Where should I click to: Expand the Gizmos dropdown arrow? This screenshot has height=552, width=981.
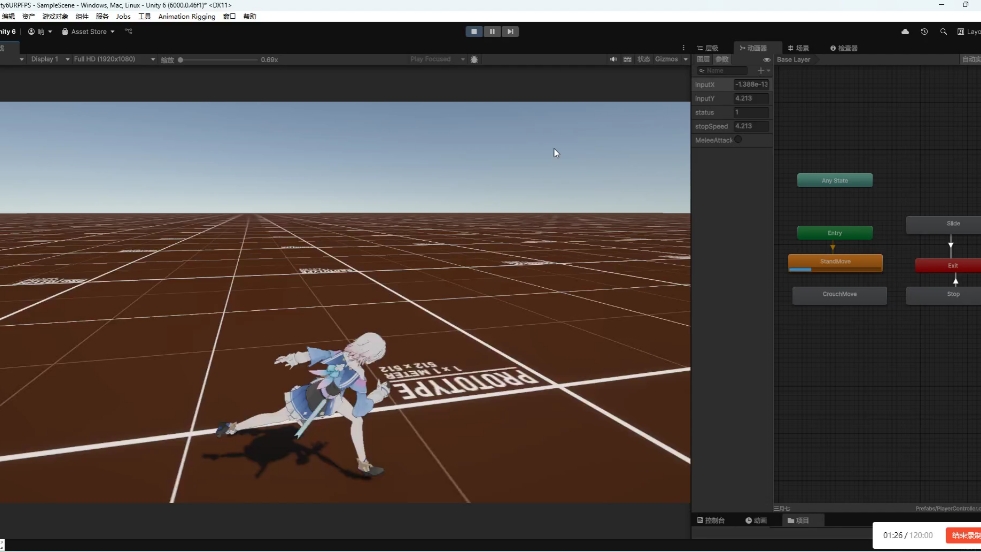[x=686, y=59]
